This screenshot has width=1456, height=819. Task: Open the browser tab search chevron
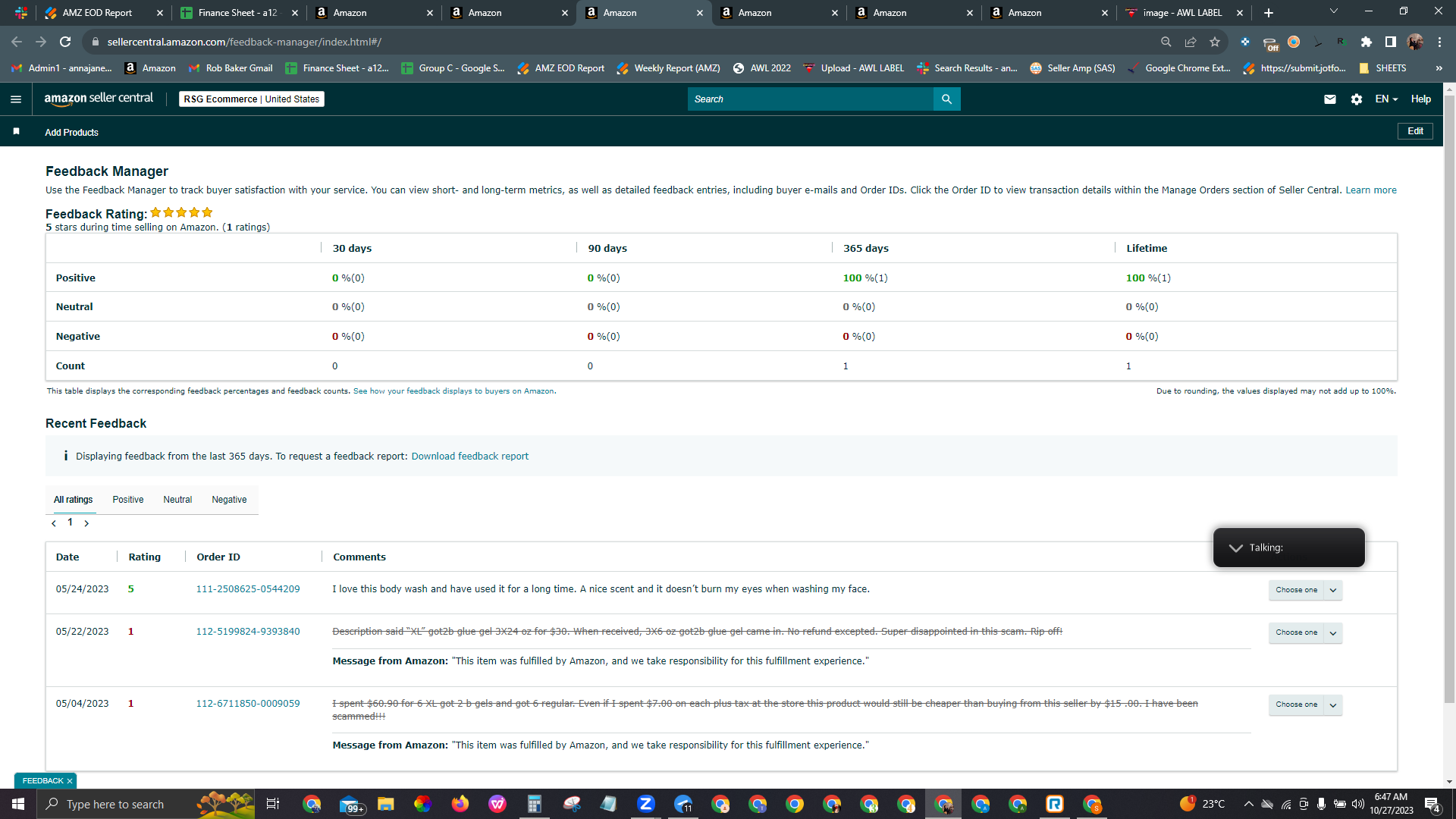tap(1334, 12)
